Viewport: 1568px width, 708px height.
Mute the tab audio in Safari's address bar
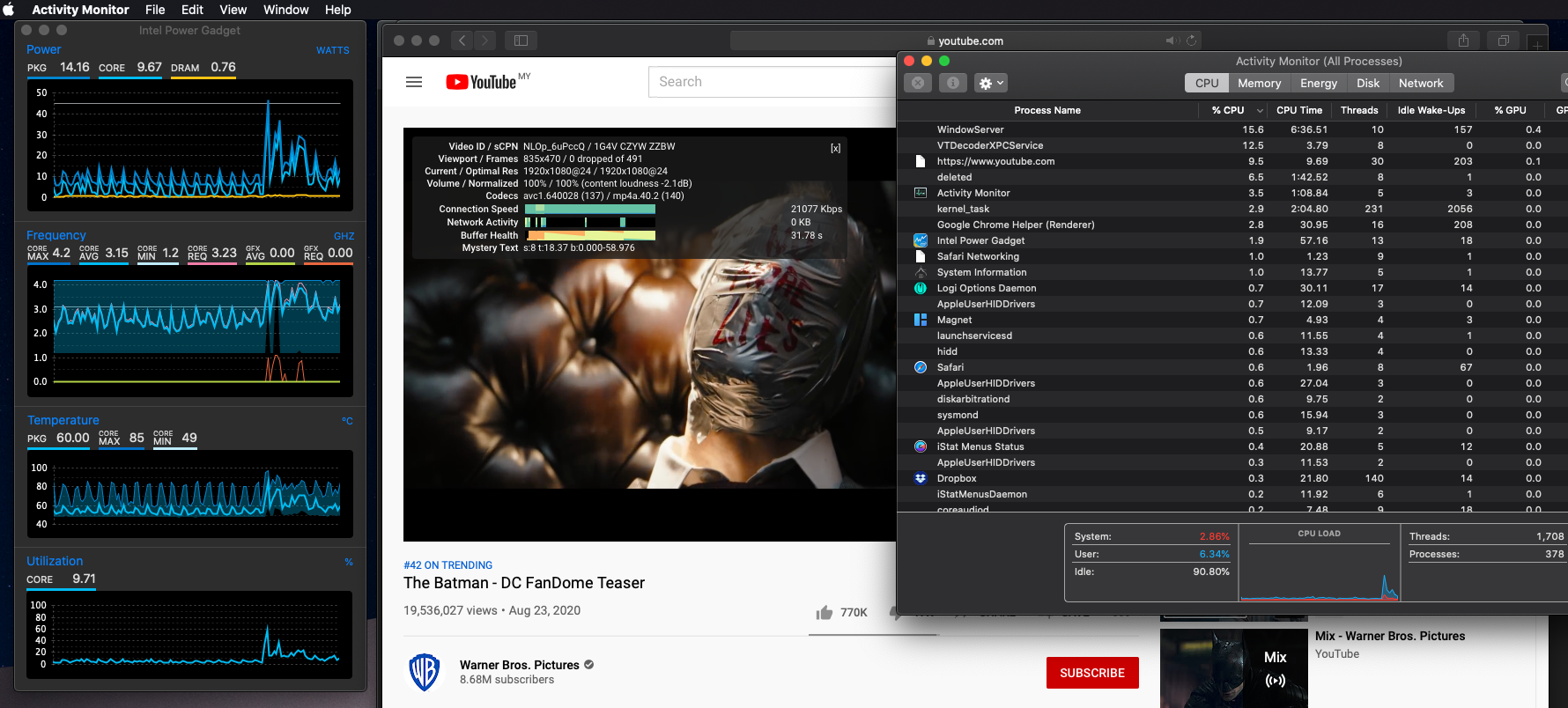[1172, 41]
